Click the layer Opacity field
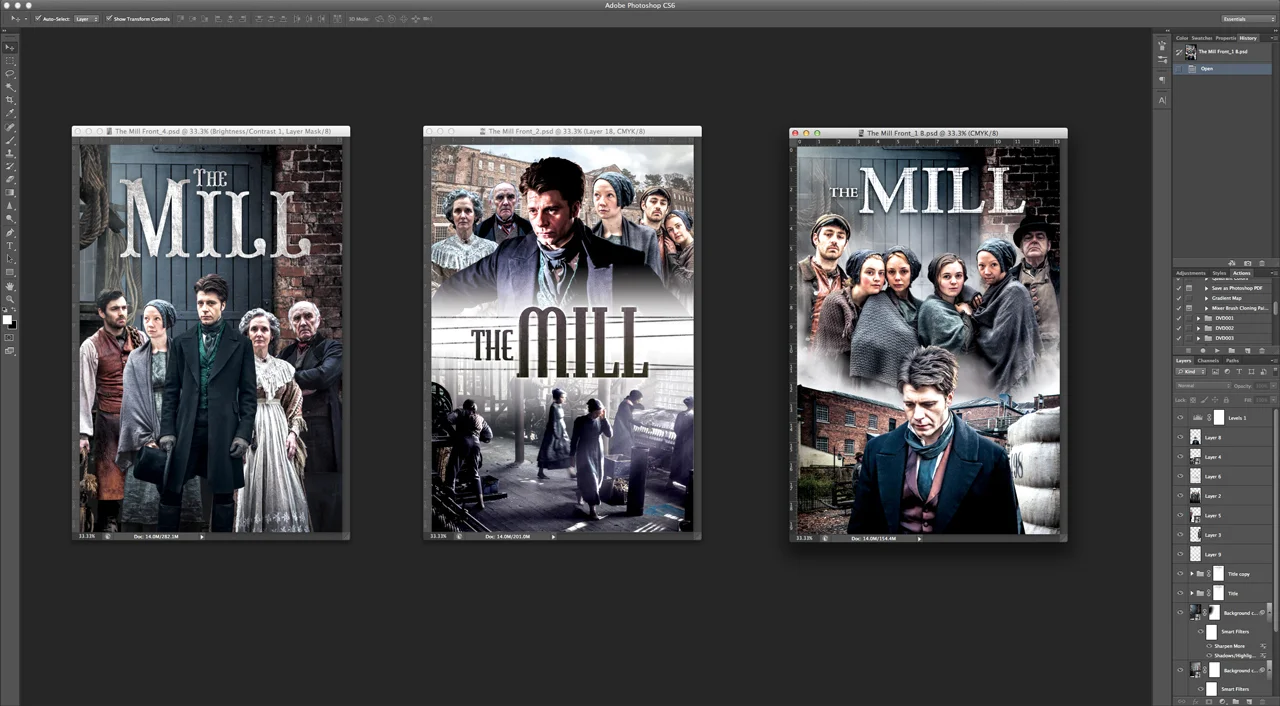 [1262, 386]
